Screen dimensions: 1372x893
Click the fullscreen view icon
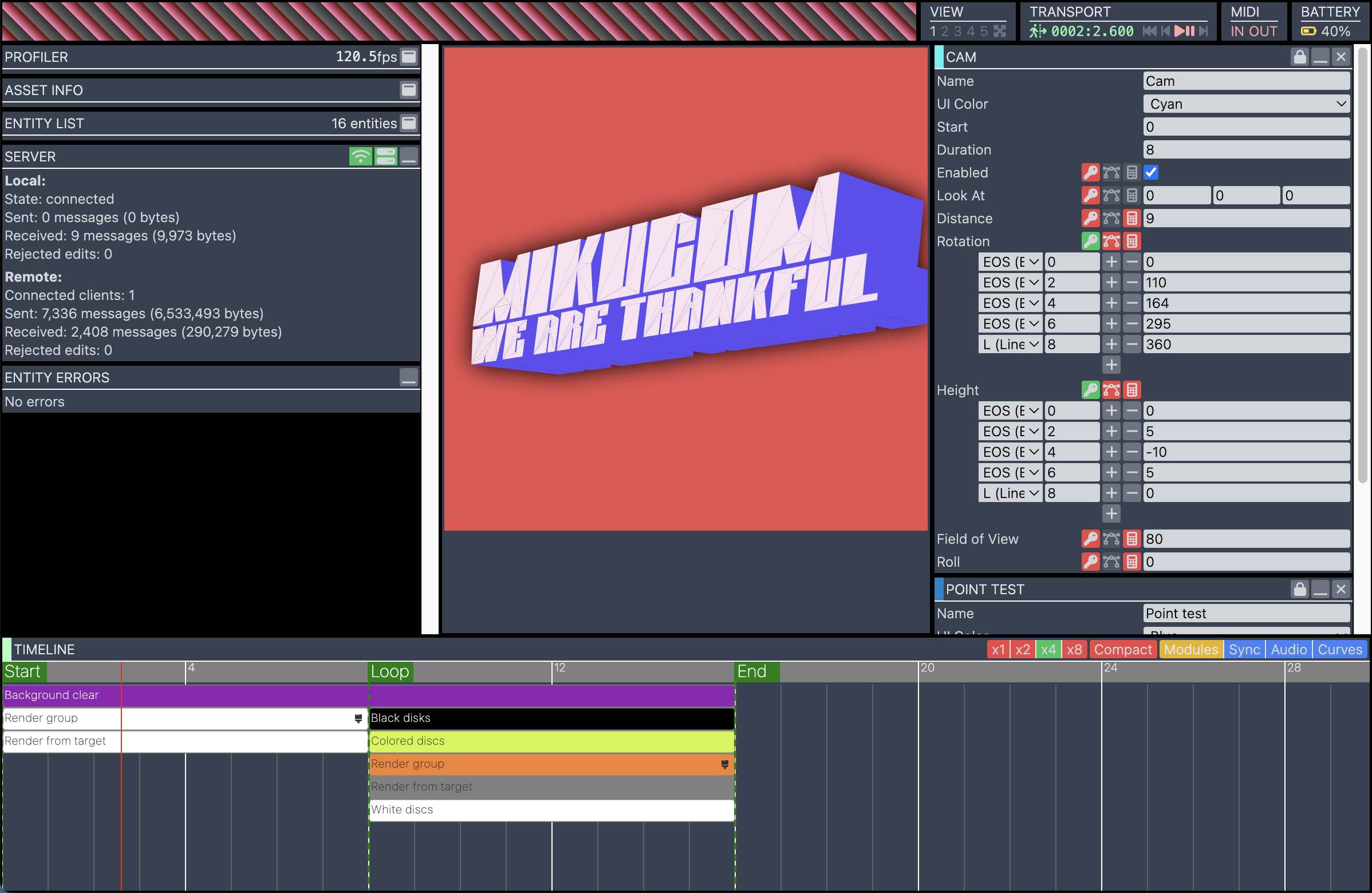pyautogui.click(x=1000, y=31)
